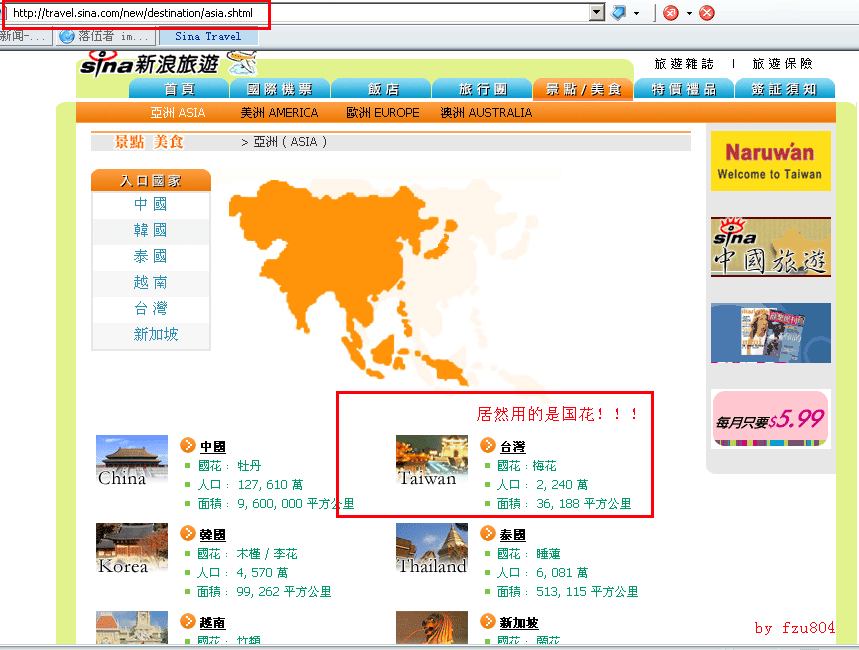This screenshot has width=859, height=650.
Task: Select 歐洲 EUROPE in the orange submenu
Action: point(383,113)
